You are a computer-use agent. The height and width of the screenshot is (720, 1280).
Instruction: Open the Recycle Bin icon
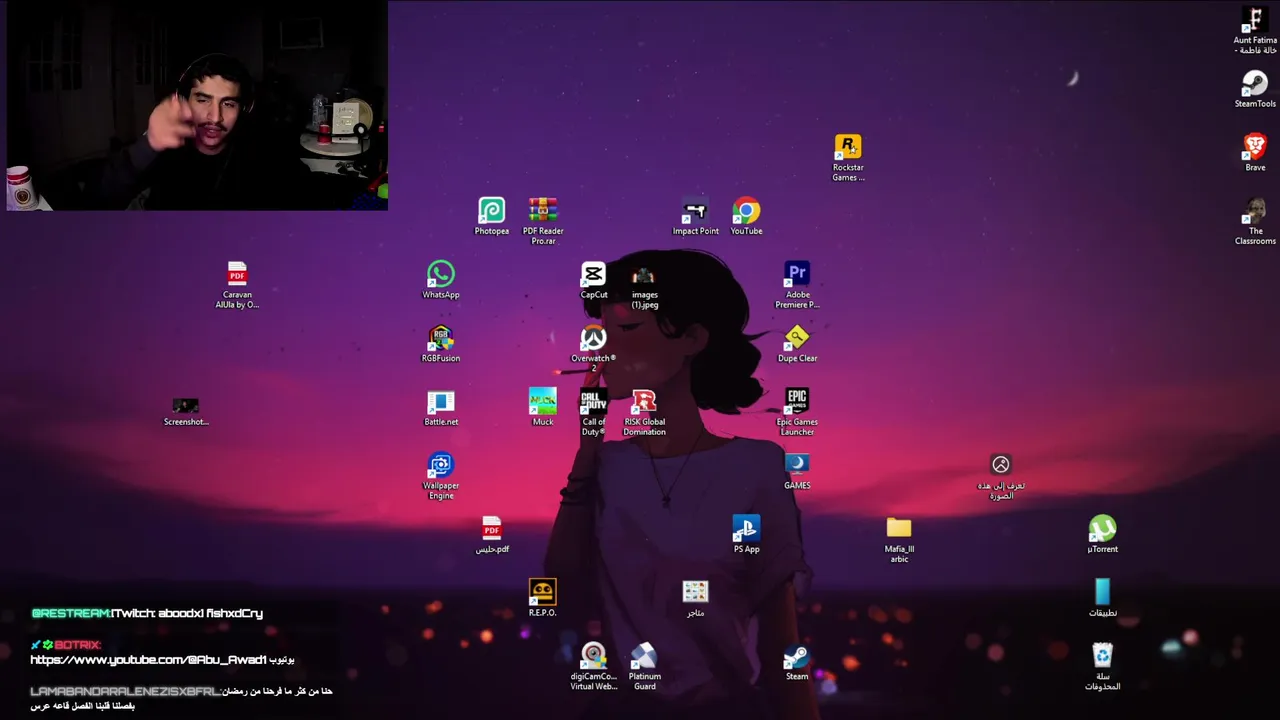pyautogui.click(x=1102, y=667)
